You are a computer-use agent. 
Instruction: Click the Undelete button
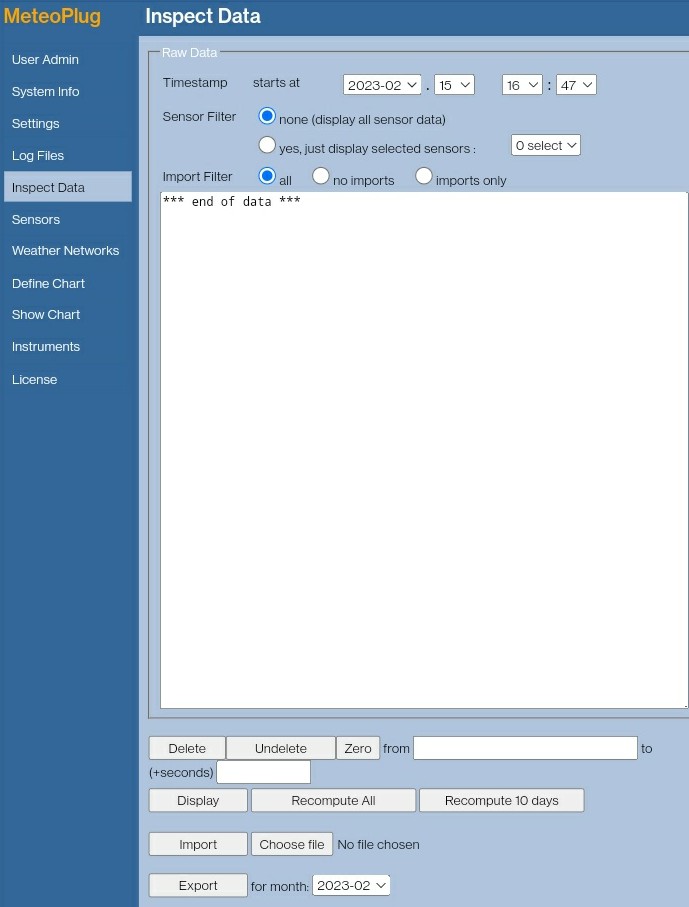coord(281,748)
